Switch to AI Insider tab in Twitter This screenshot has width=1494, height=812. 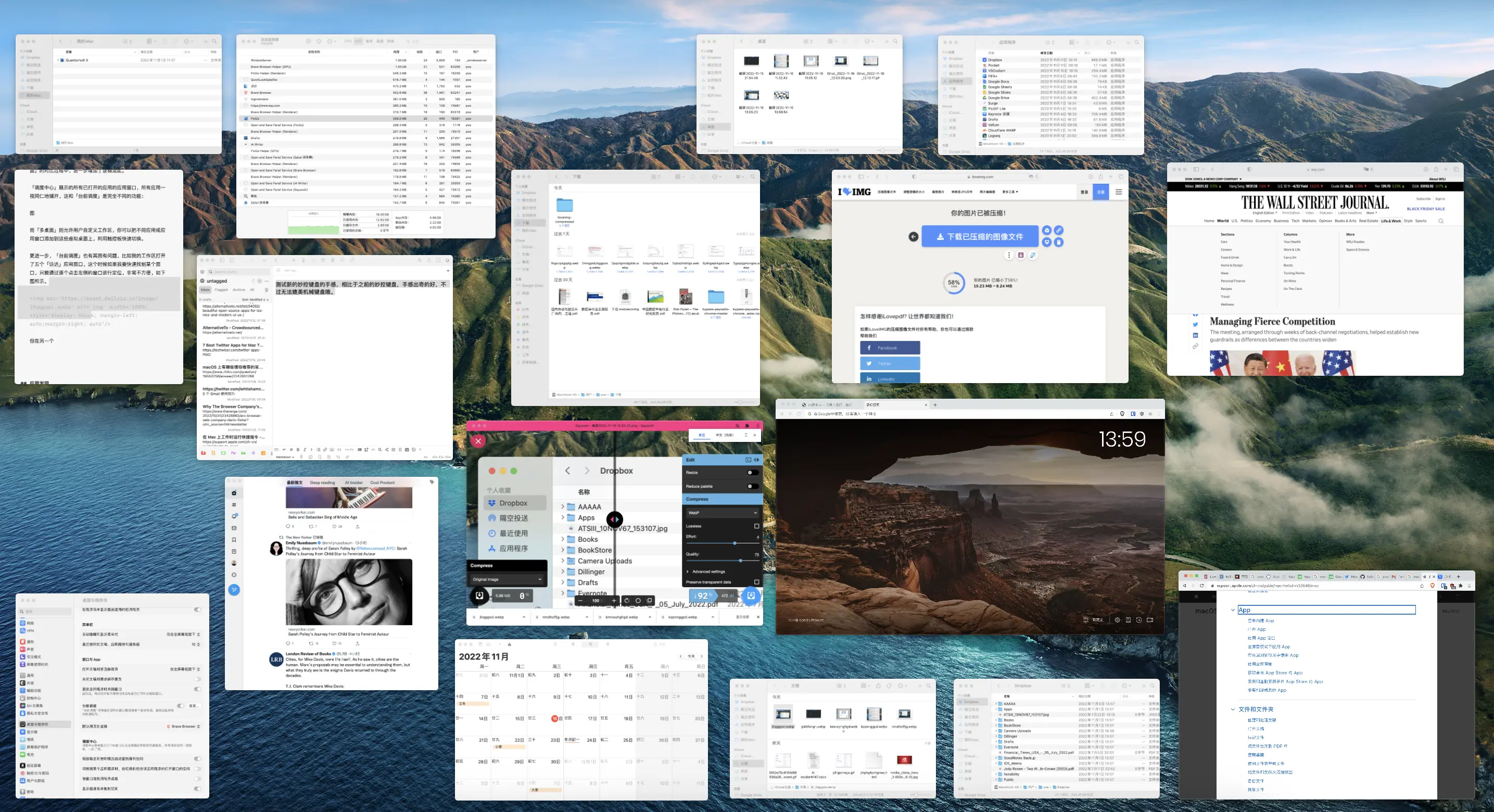pos(354,483)
